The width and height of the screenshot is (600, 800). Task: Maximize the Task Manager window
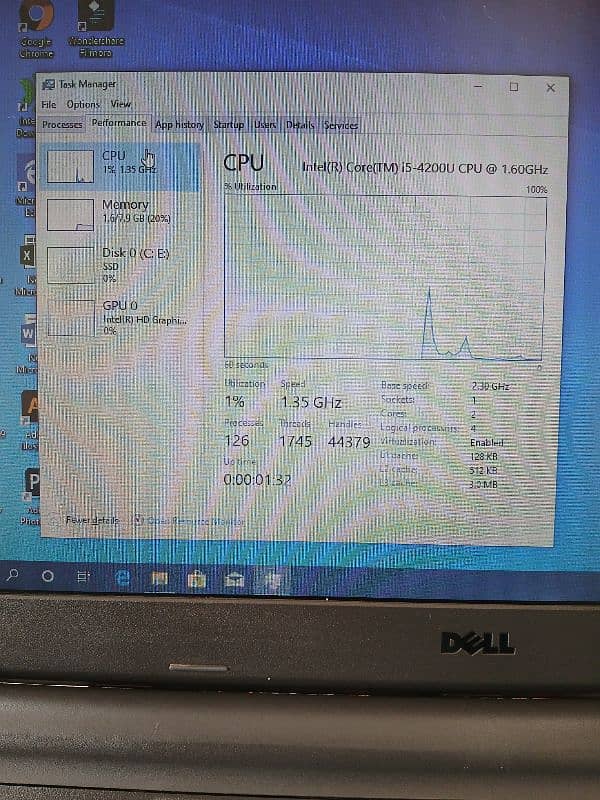pos(514,87)
